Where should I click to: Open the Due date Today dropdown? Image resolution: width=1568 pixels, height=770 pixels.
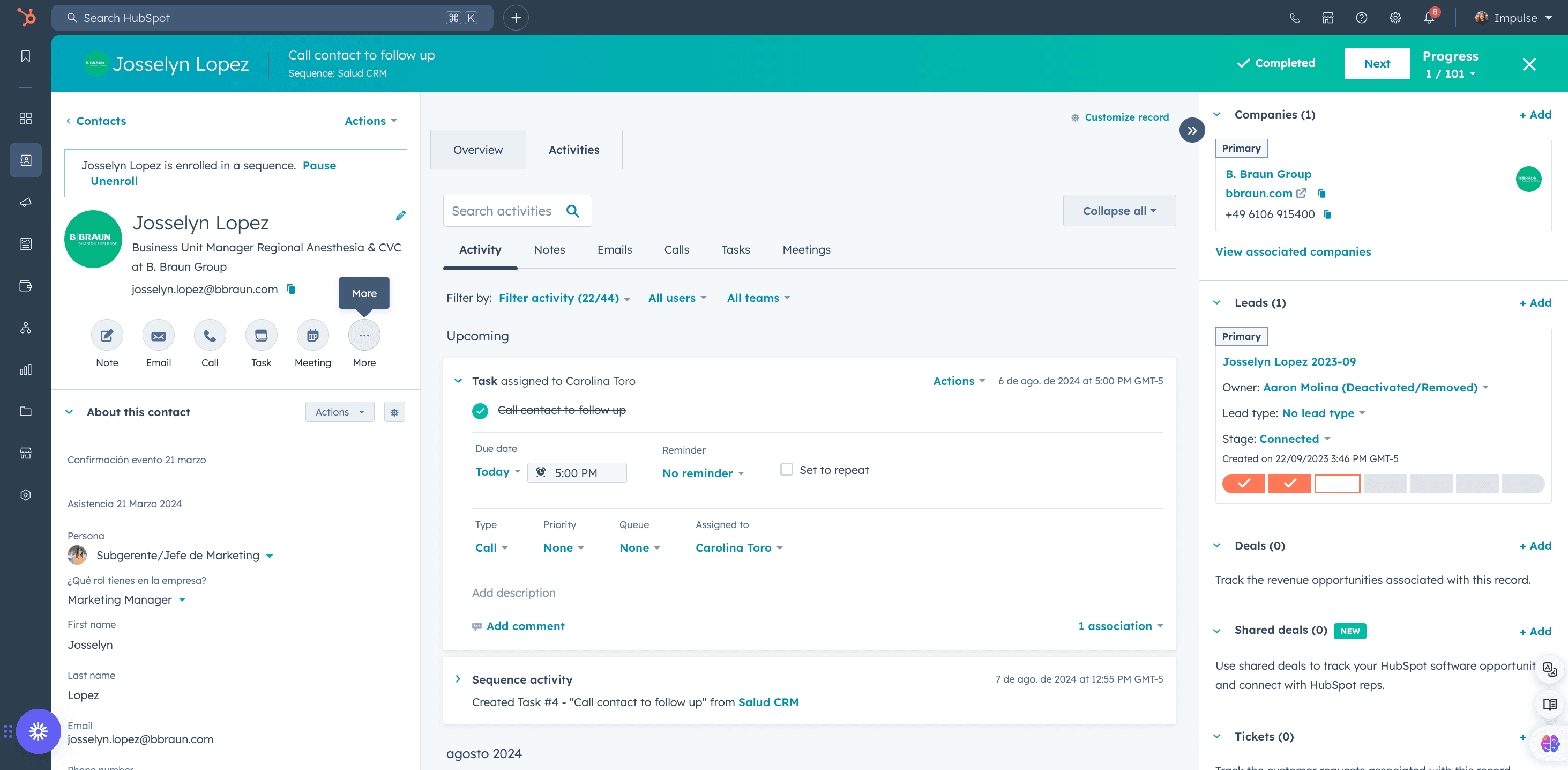tap(498, 471)
